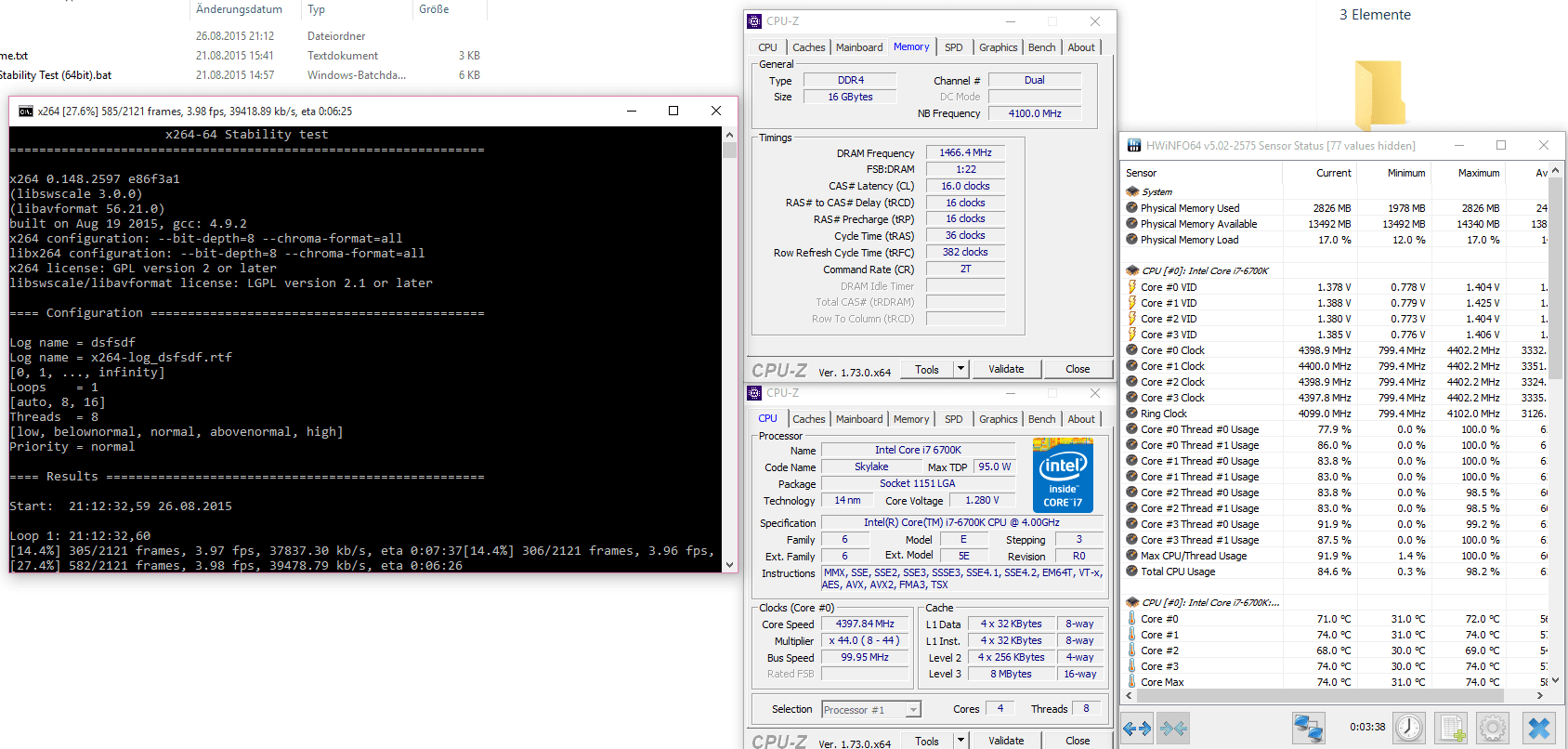Open Bench tab in upper CPU-Z

click(1041, 47)
